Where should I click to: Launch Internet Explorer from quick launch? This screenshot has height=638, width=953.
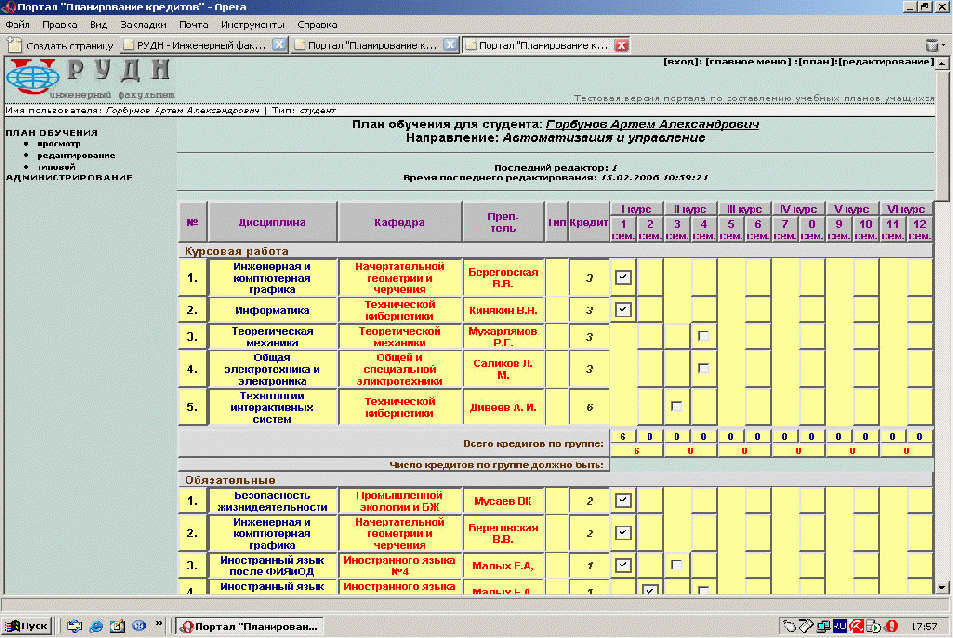[x=96, y=626]
